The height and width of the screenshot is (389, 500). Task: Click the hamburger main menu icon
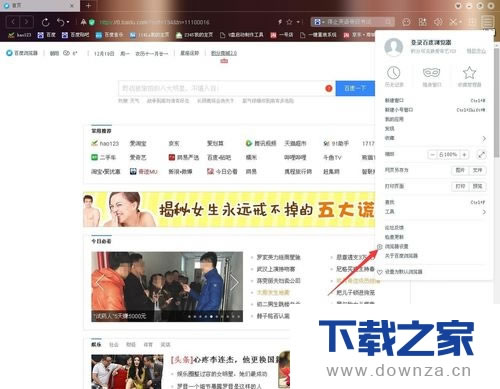(x=487, y=22)
